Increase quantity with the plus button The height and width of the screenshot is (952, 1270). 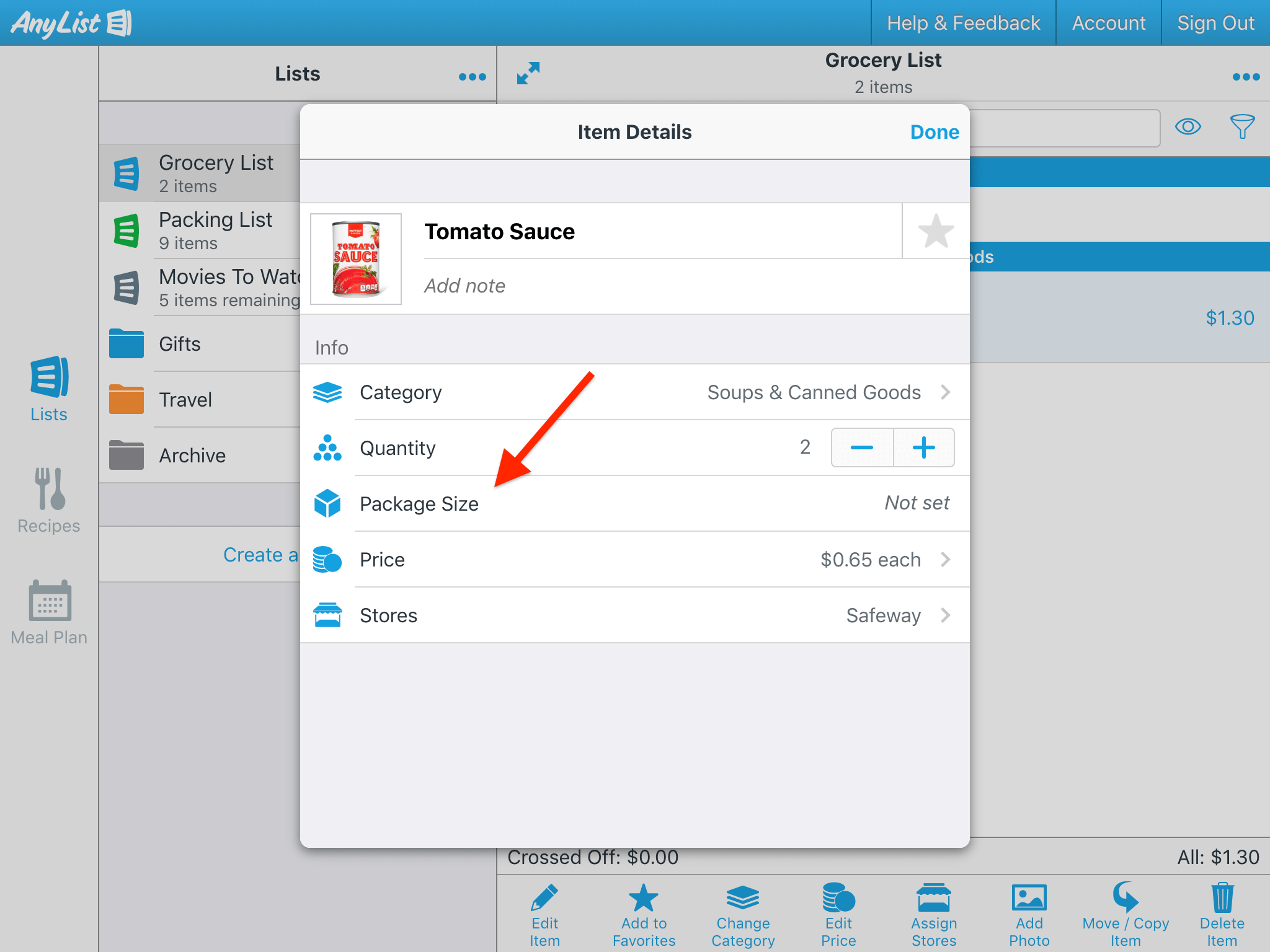click(x=923, y=447)
